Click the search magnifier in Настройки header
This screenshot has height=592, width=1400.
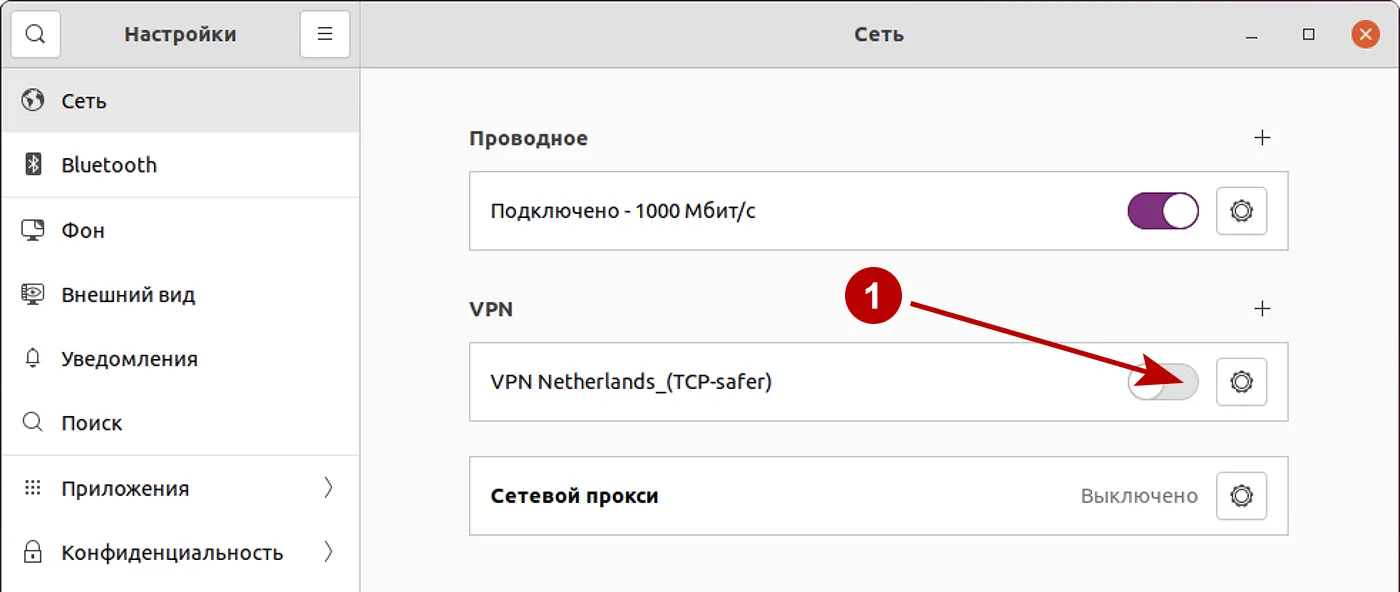tap(36, 33)
